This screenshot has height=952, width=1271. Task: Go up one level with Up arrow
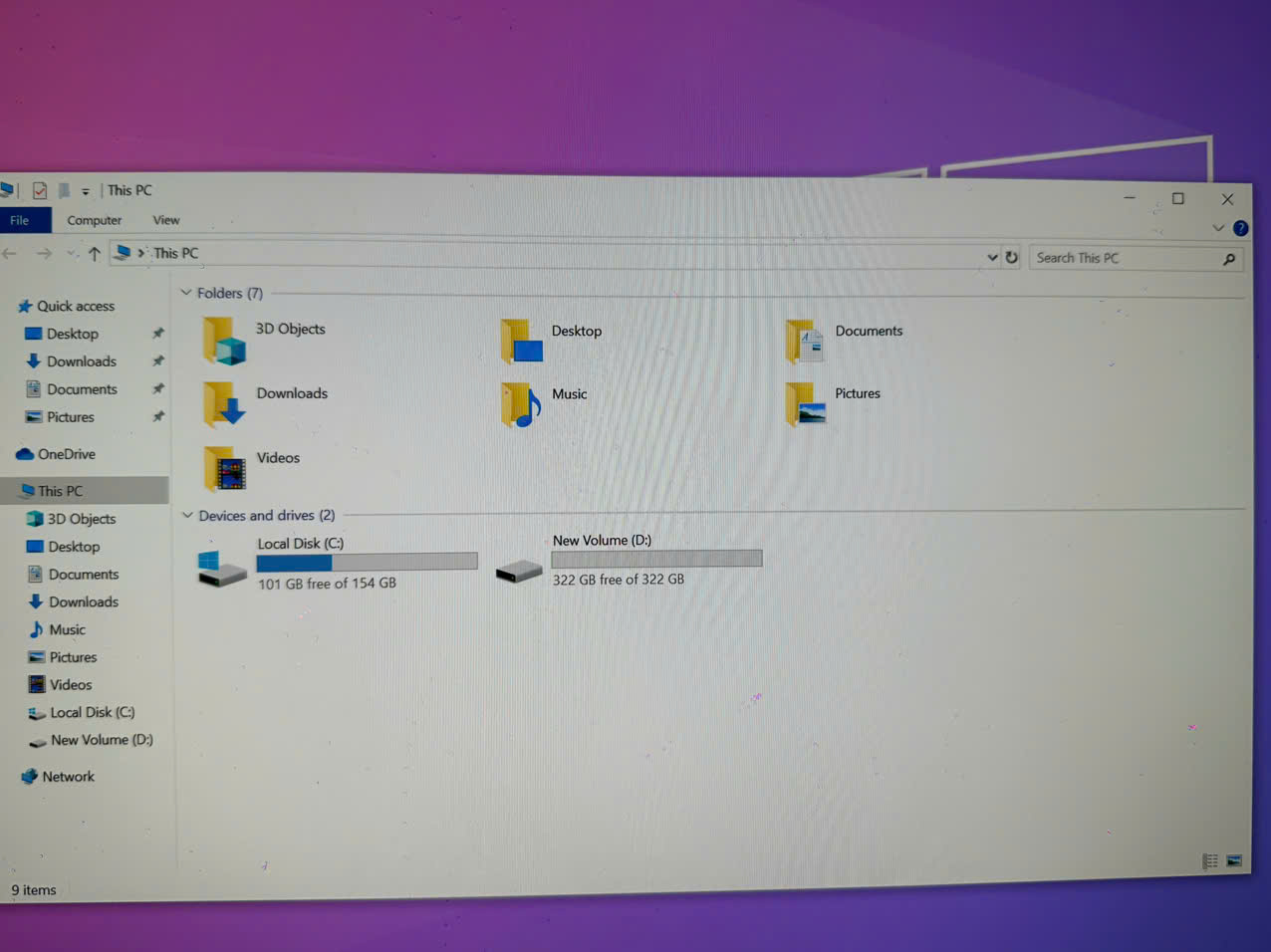point(94,254)
